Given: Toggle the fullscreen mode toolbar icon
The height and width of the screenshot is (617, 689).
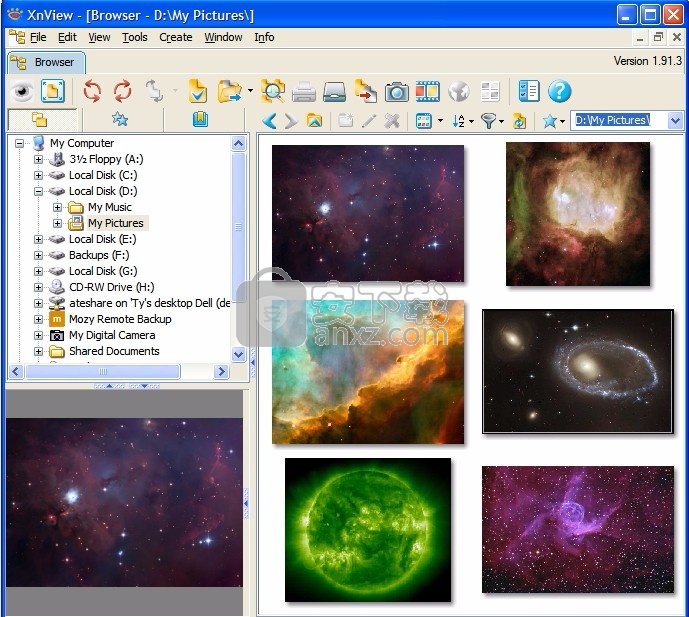Looking at the screenshot, I should [x=53, y=91].
